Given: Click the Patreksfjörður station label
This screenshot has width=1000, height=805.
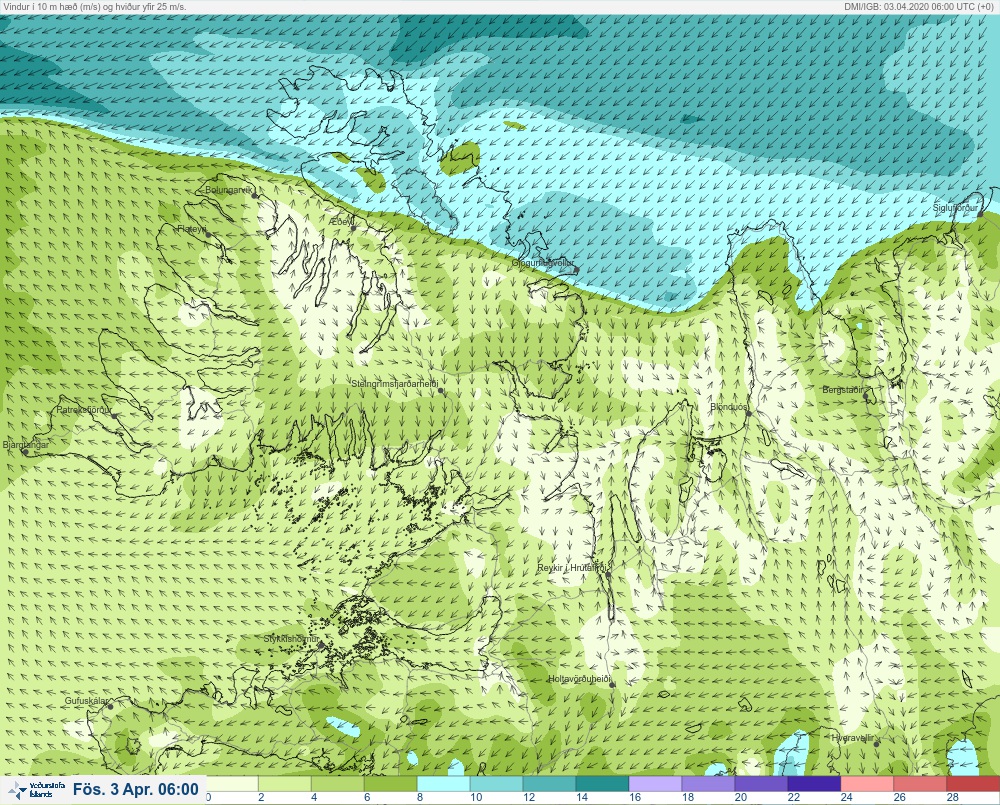Looking at the screenshot, I should 84,410.
